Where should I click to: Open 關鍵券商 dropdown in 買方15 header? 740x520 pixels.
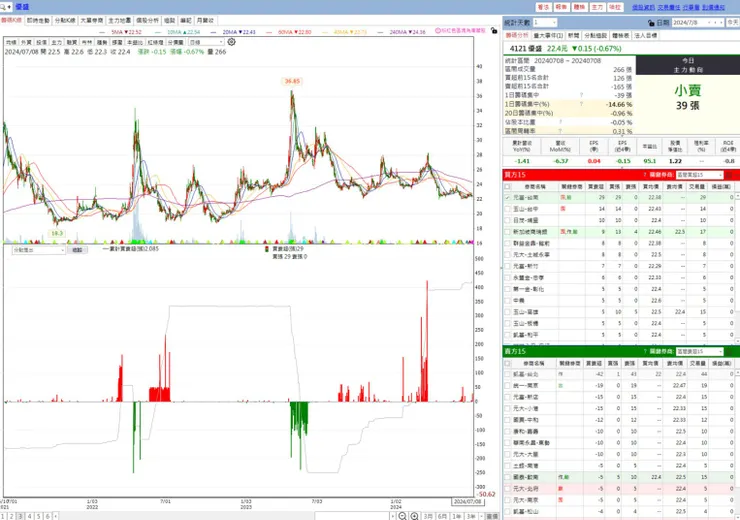(699, 175)
